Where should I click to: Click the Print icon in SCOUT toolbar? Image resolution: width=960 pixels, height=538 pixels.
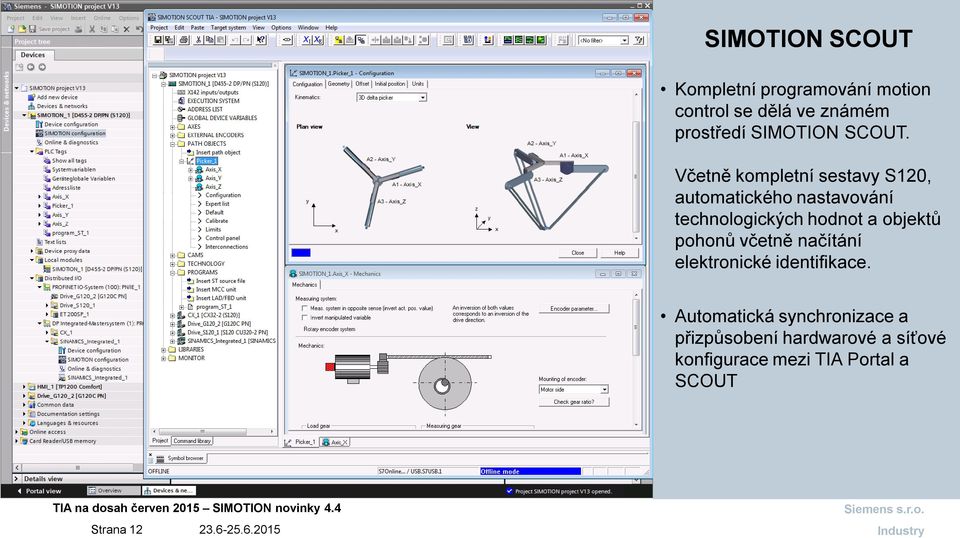[x=184, y=40]
